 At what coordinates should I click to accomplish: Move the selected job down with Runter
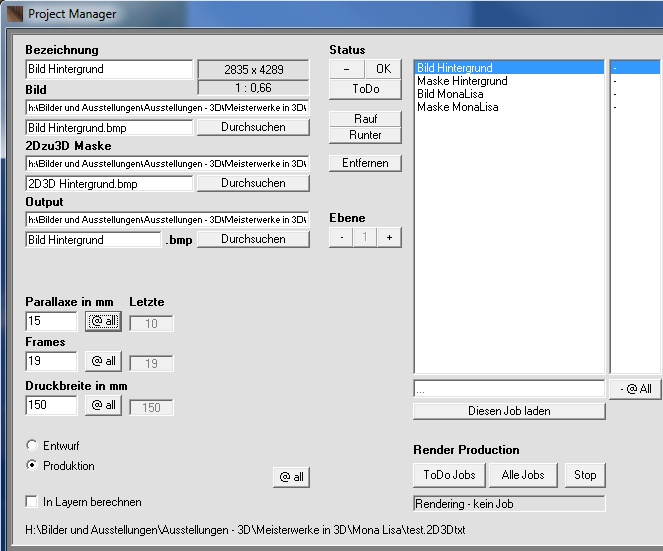(x=365, y=135)
